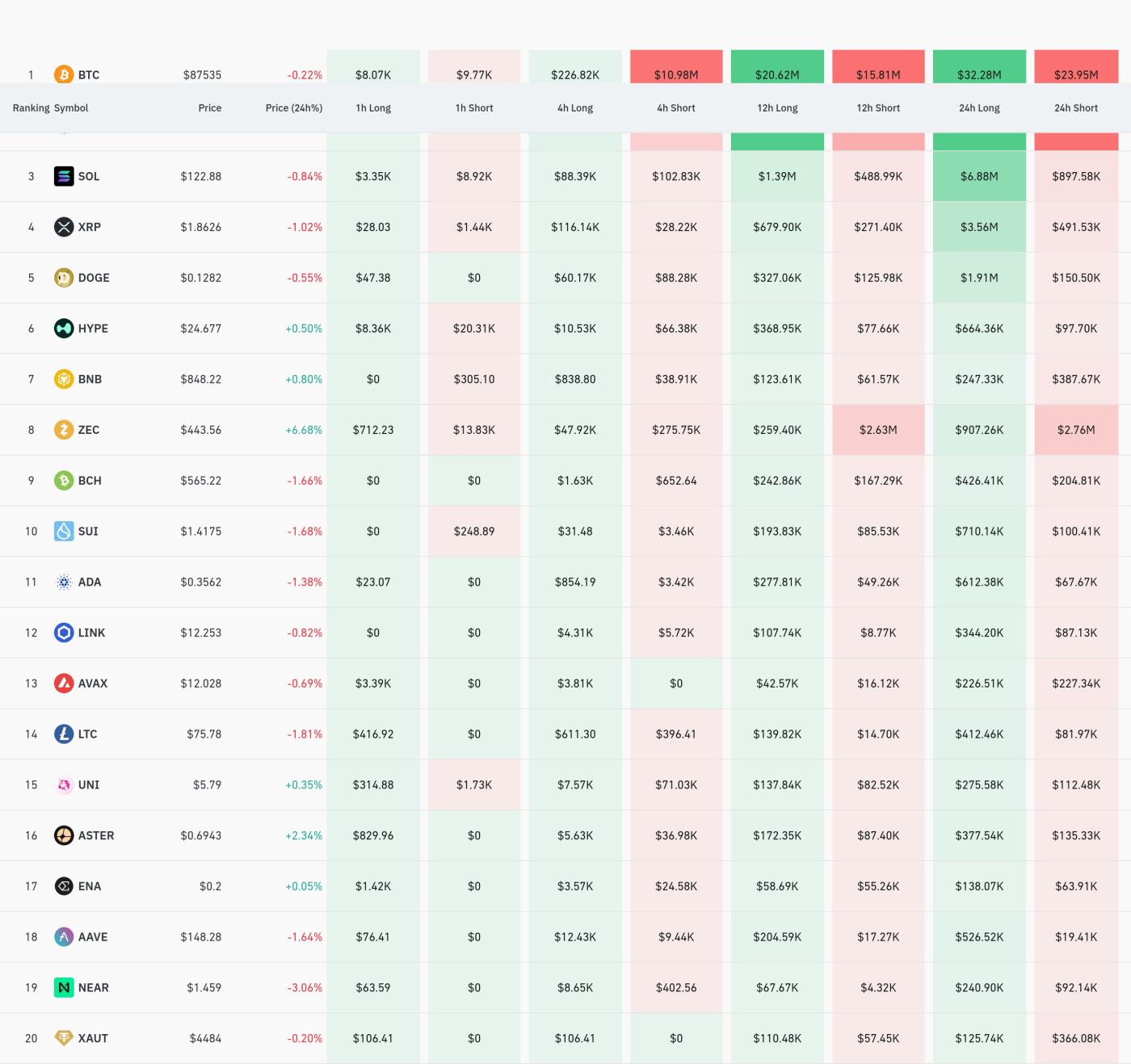Click the AVAX Avalanche icon
This screenshot has width=1131, height=1064.
coord(63,683)
